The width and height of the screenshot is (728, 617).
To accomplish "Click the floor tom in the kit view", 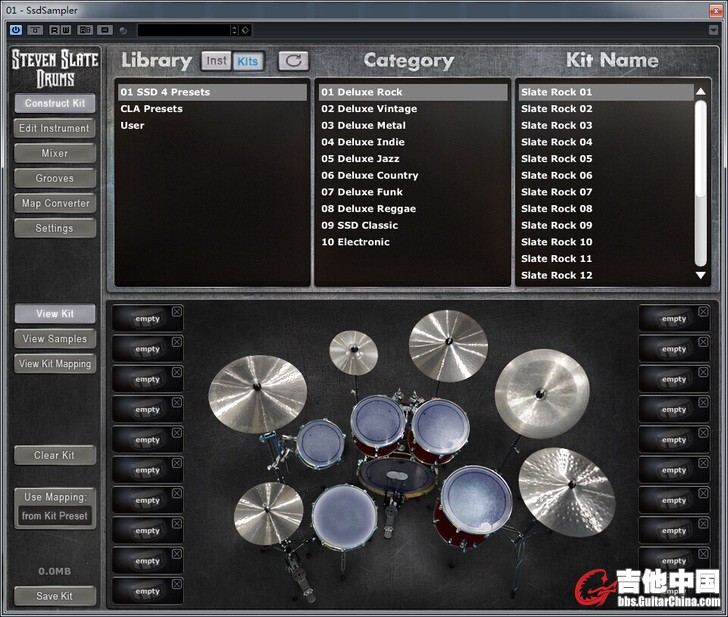I will click(476, 500).
